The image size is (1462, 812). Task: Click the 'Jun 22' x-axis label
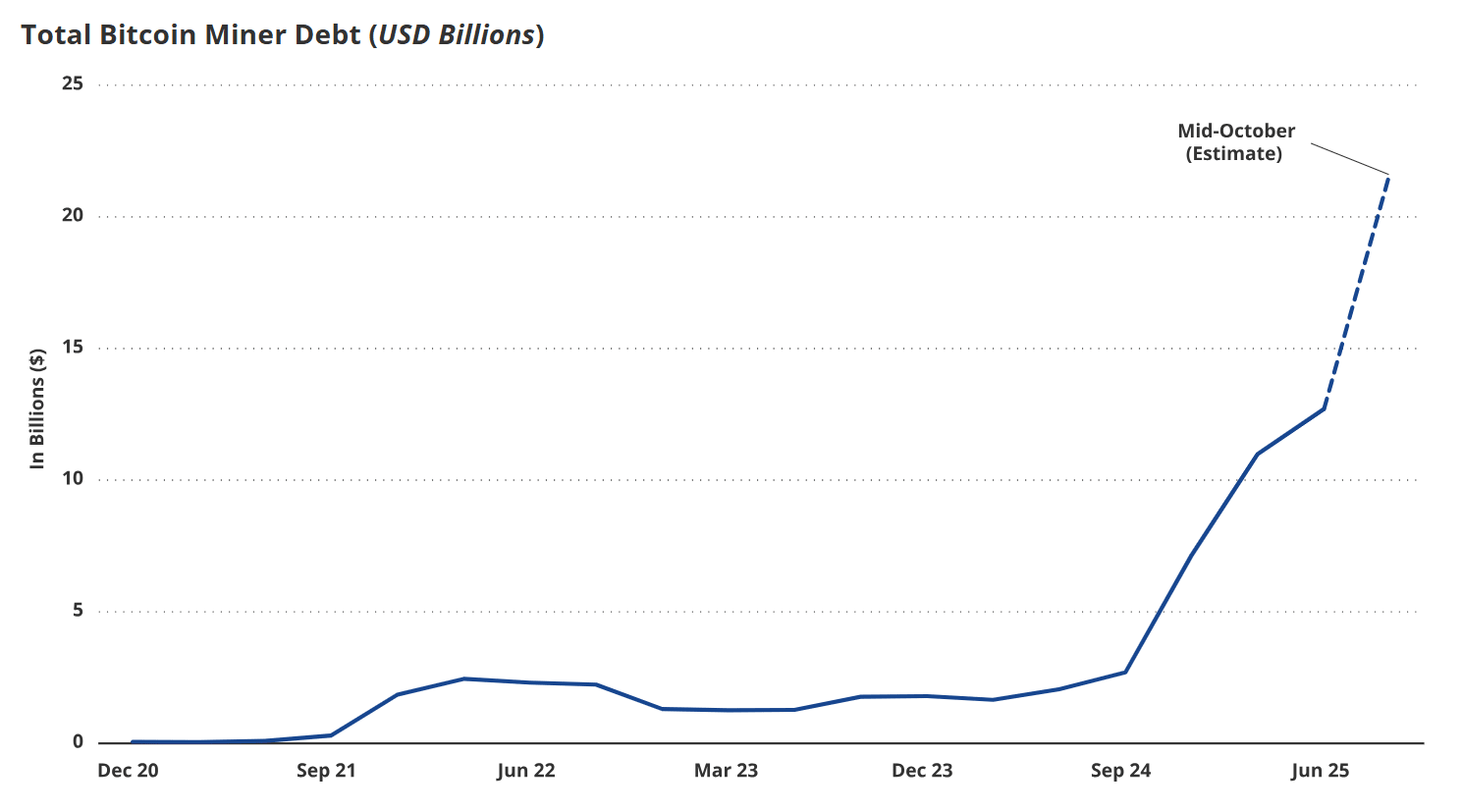[x=526, y=771]
